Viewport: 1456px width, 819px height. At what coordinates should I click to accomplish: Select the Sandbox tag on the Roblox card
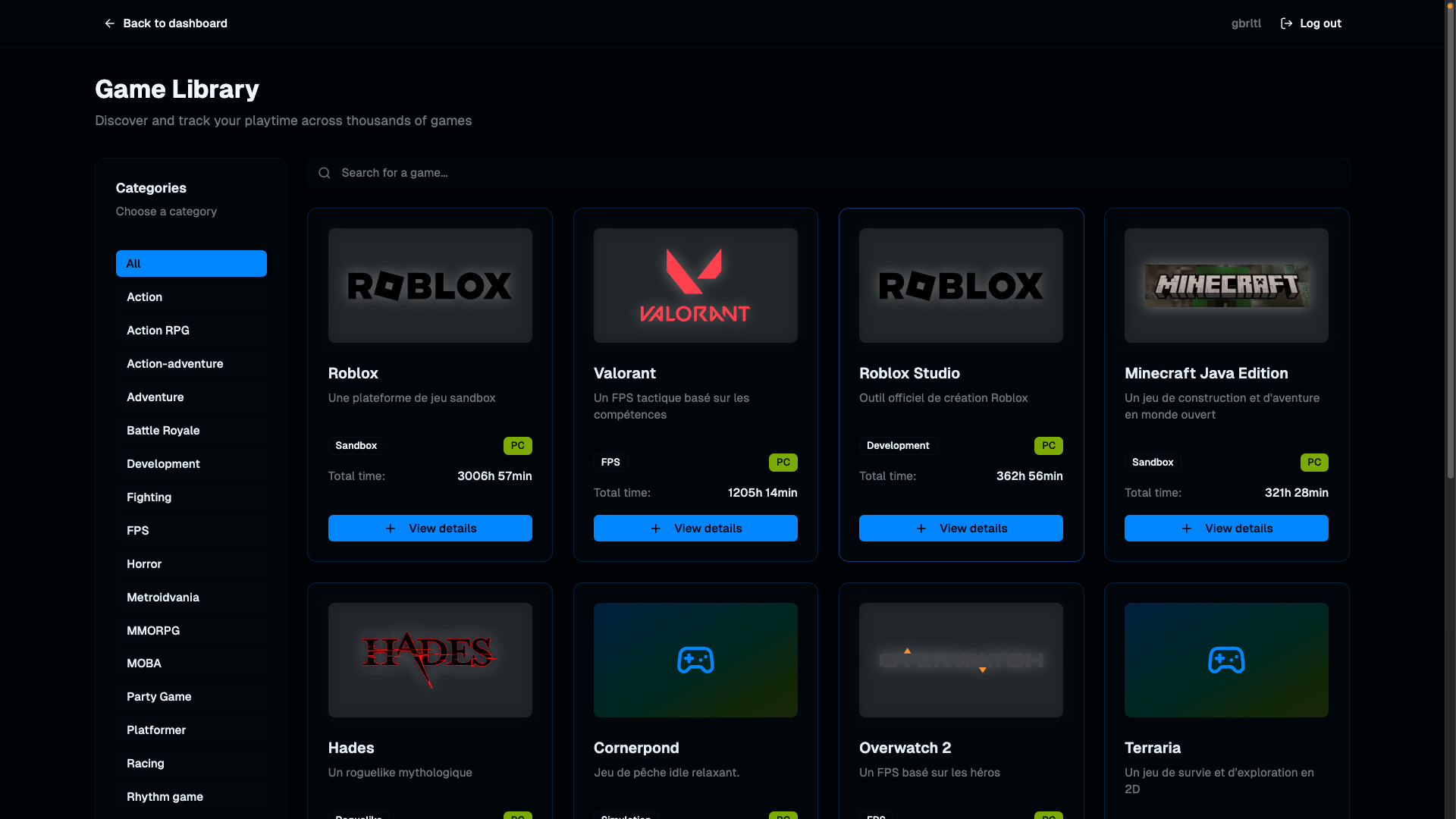coord(356,446)
